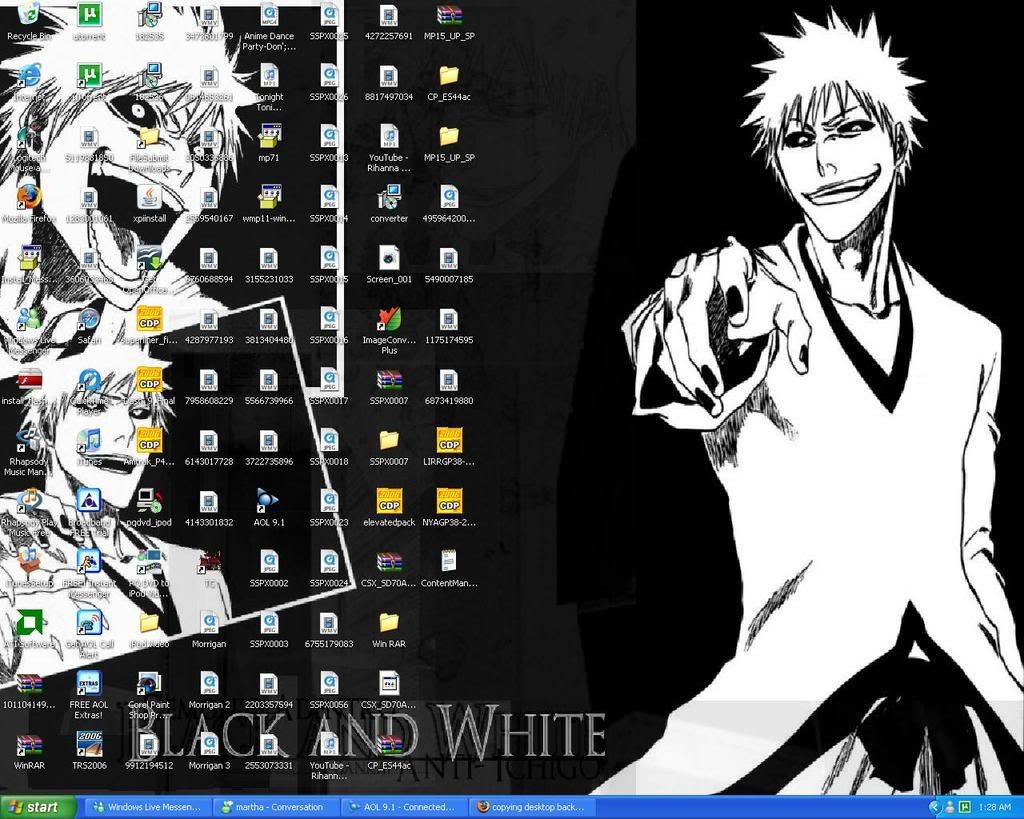
Task: Launch the Safari browser shortcut
Action: click(x=89, y=325)
